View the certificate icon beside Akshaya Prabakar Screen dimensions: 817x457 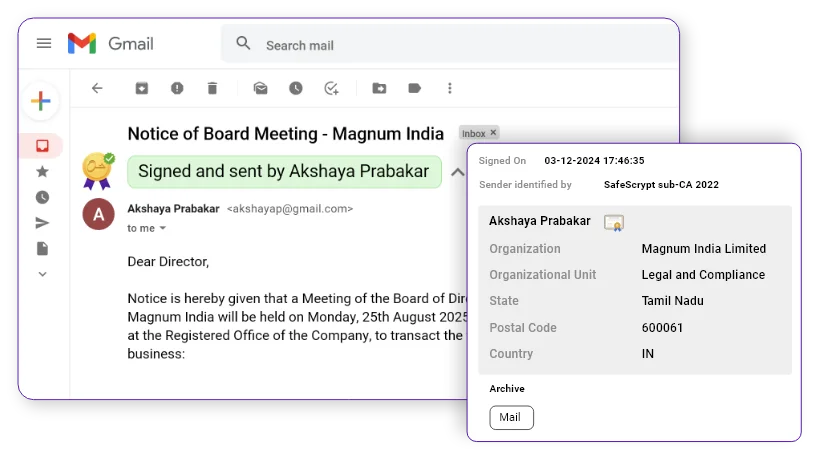(613, 222)
